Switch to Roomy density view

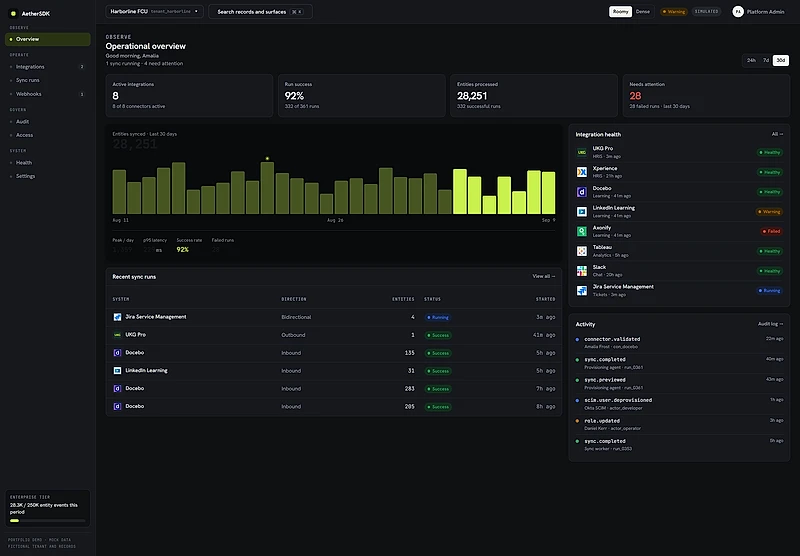[620, 12]
